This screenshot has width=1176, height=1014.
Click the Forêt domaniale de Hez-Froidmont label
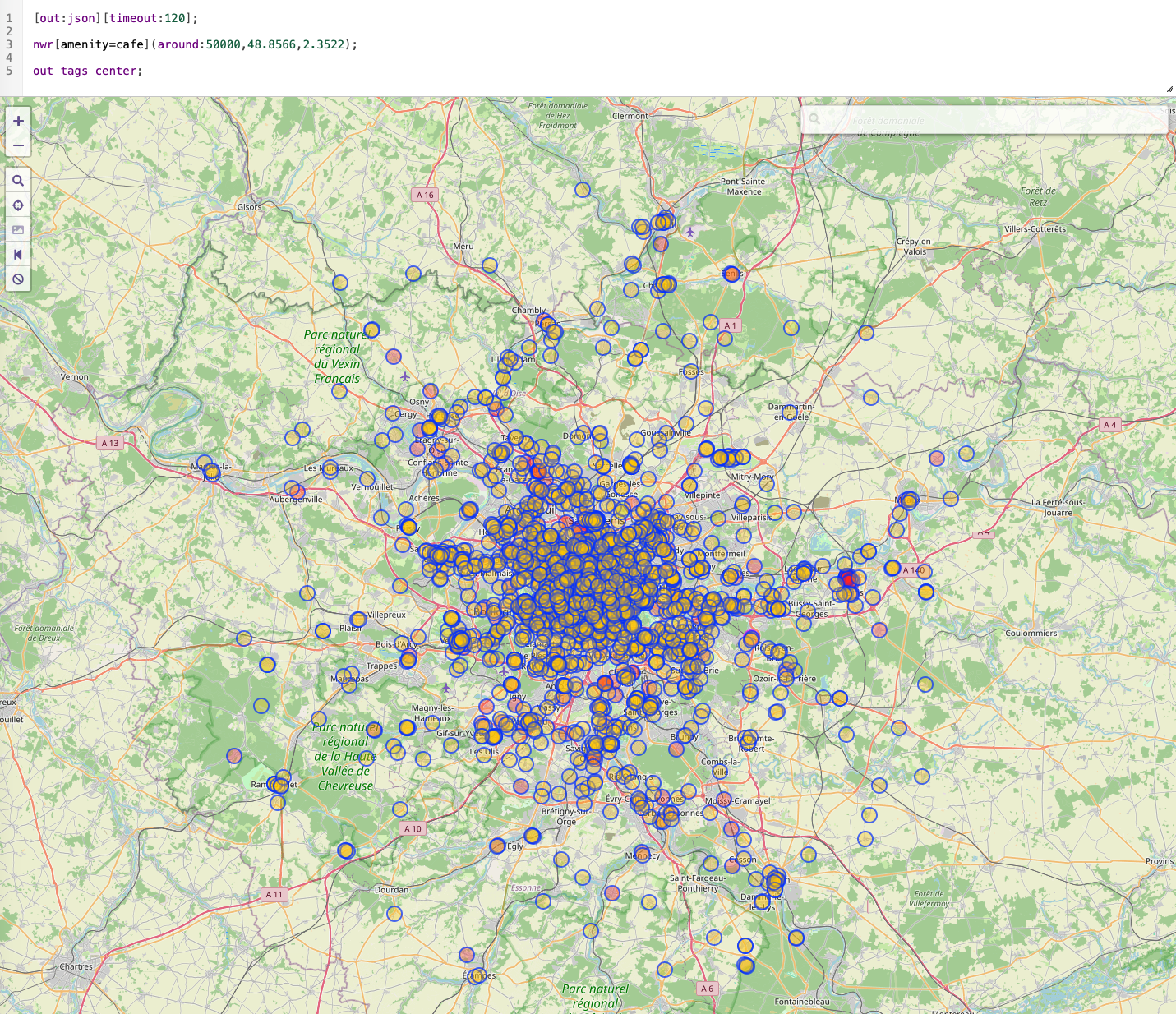(x=558, y=115)
